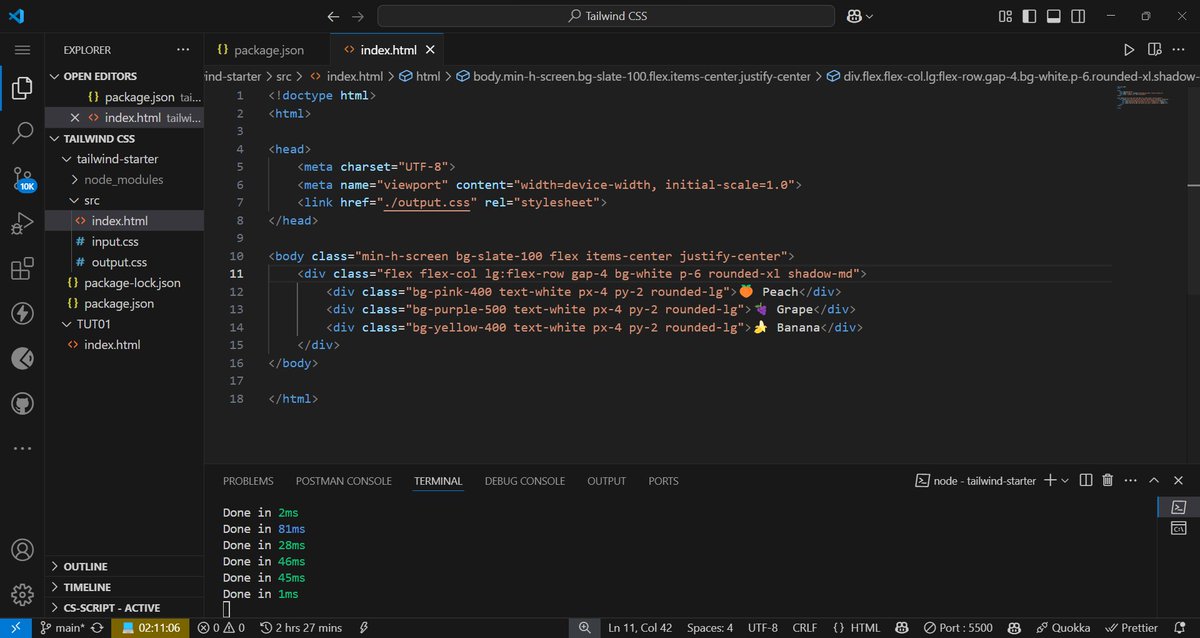This screenshot has height=638, width=1200.
Task: Split the terminal
Action: (1086, 481)
